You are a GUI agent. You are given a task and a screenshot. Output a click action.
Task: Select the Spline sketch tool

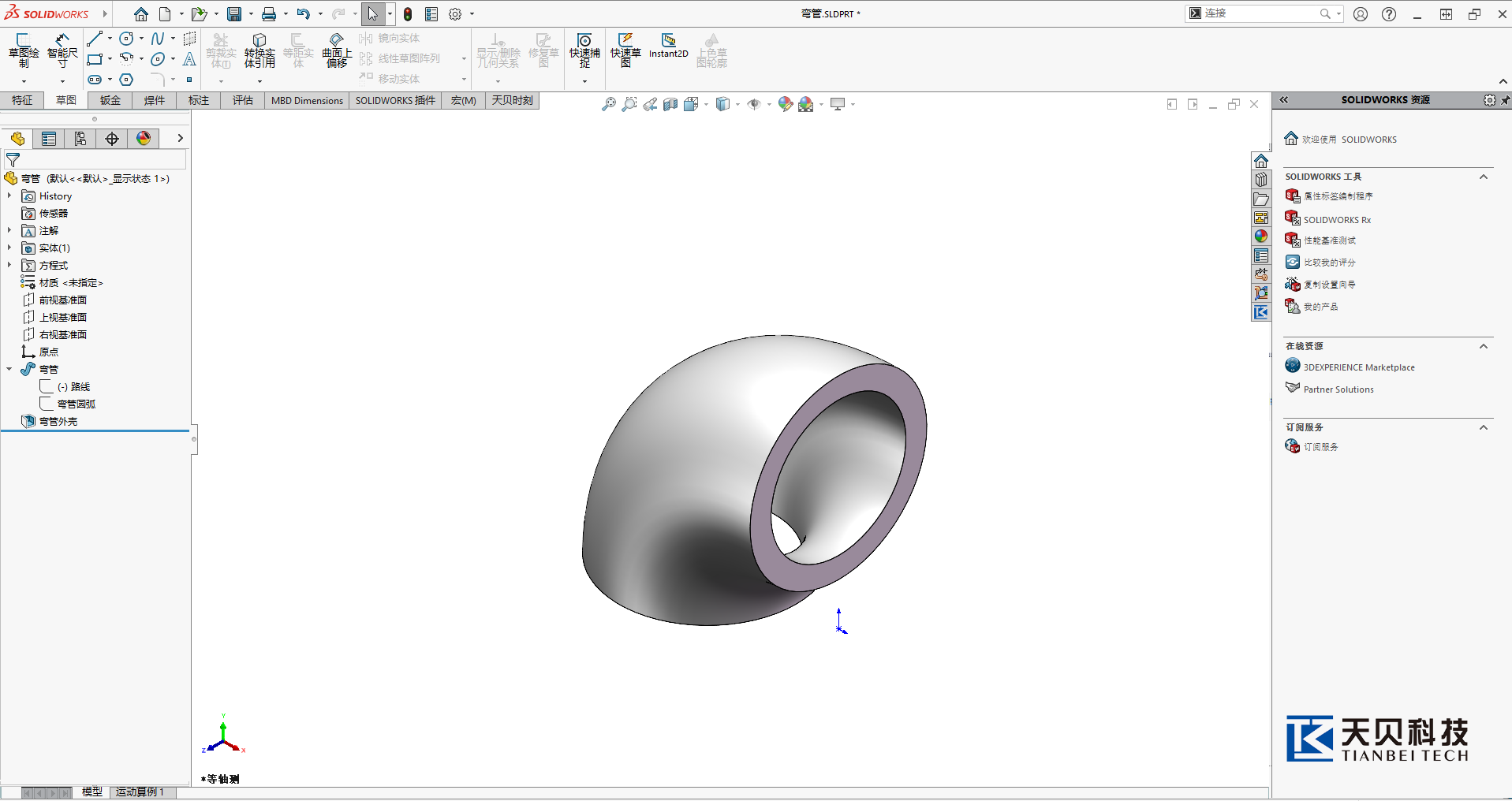(x=158, y=39)
